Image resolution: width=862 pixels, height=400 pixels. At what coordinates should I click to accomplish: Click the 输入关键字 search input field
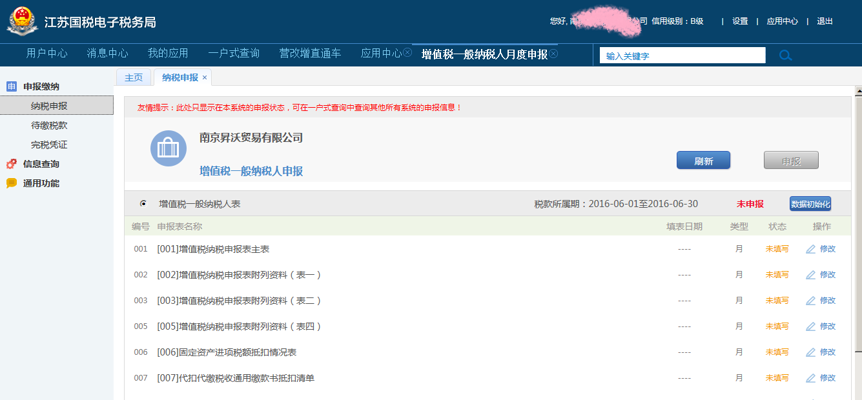[x=682, y=55]
